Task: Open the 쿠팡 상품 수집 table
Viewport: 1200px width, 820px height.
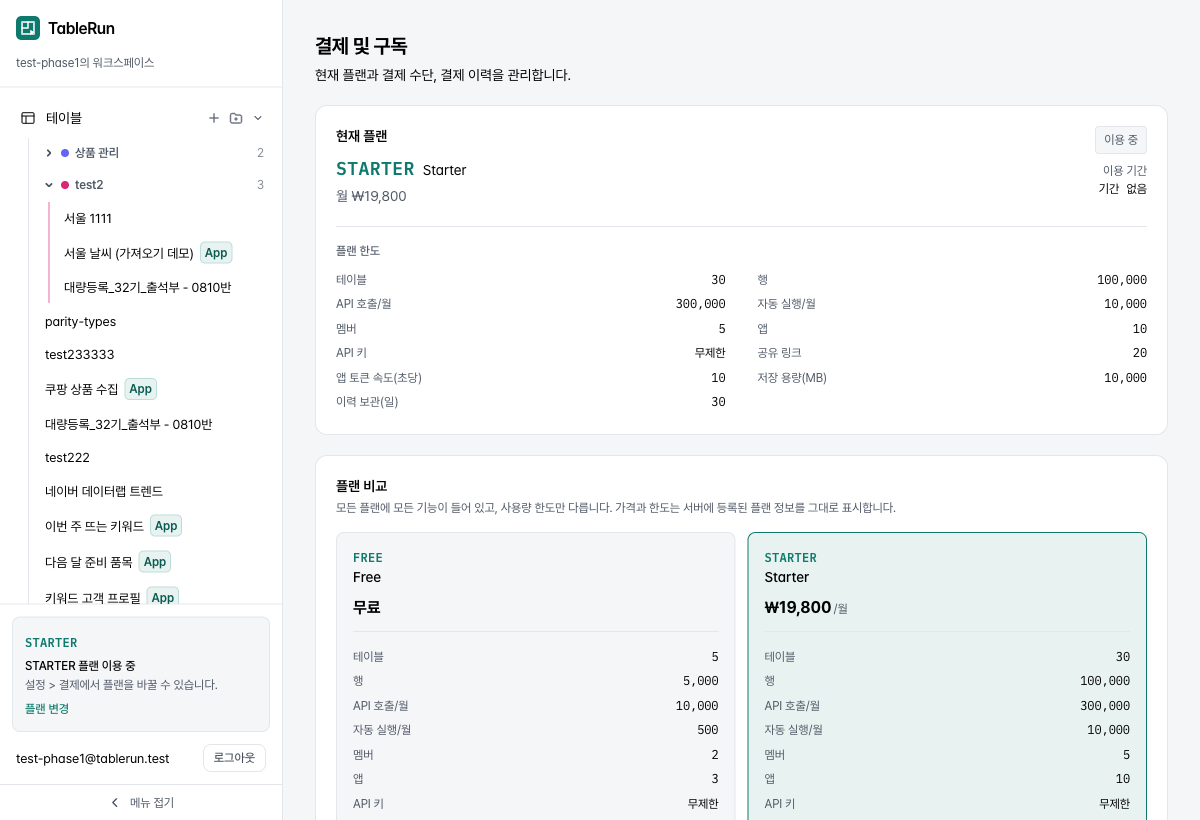Action: pos(81,389)
